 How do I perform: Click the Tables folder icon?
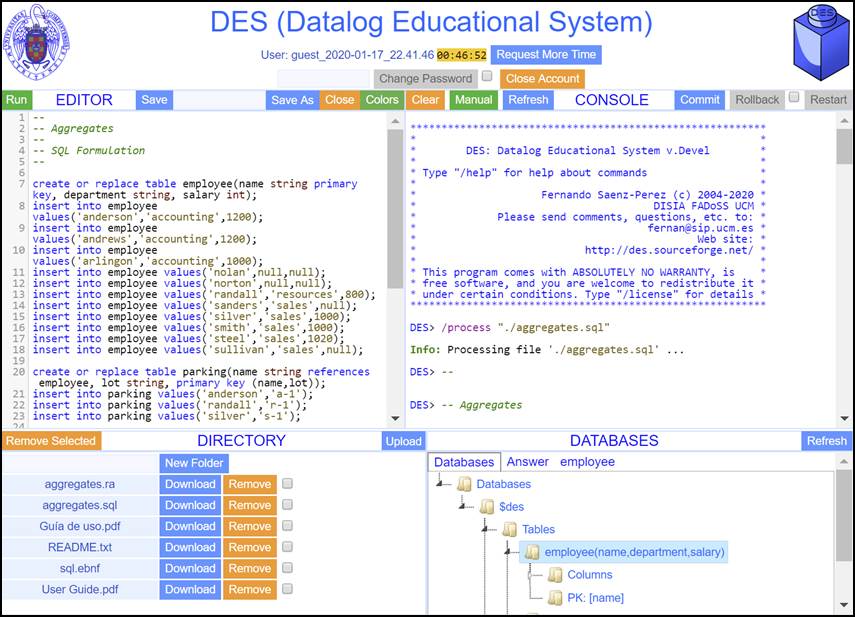510,529
